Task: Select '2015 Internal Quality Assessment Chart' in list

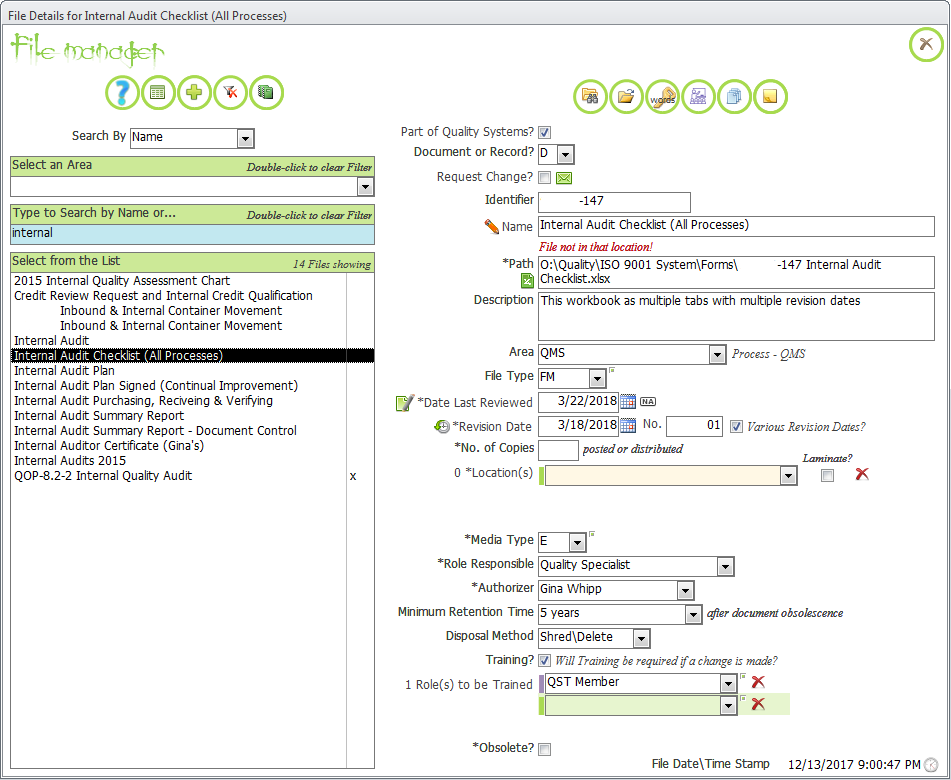Action: (179, 281)
